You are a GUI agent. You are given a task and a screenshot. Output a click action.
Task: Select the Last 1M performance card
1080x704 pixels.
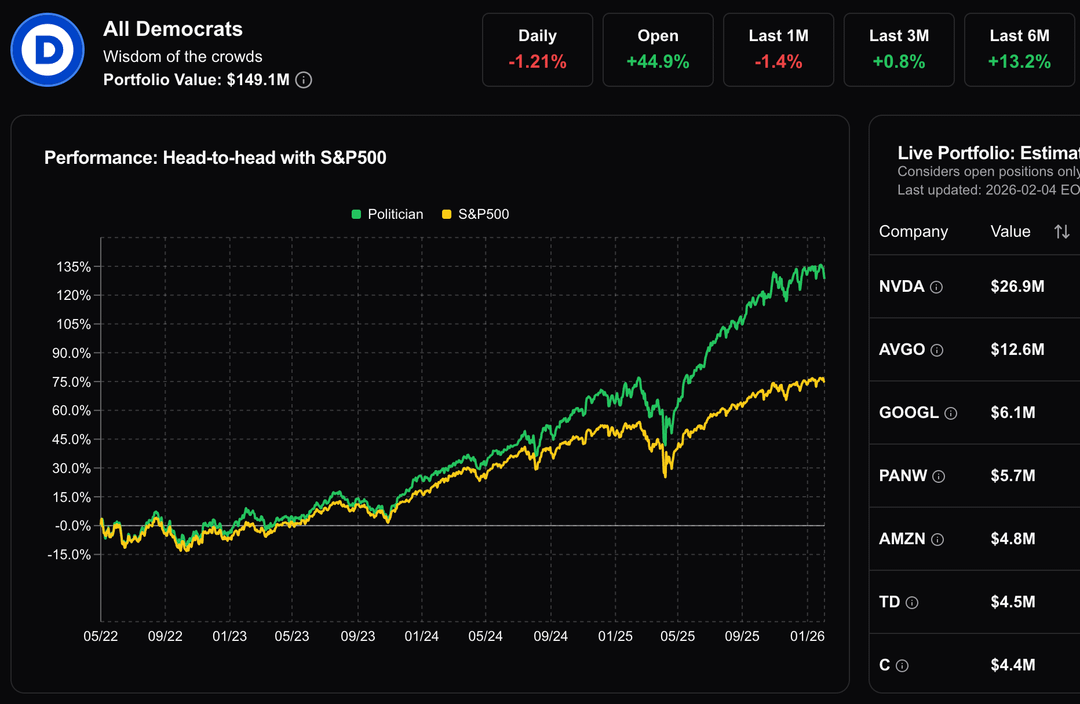pos(778,49)
